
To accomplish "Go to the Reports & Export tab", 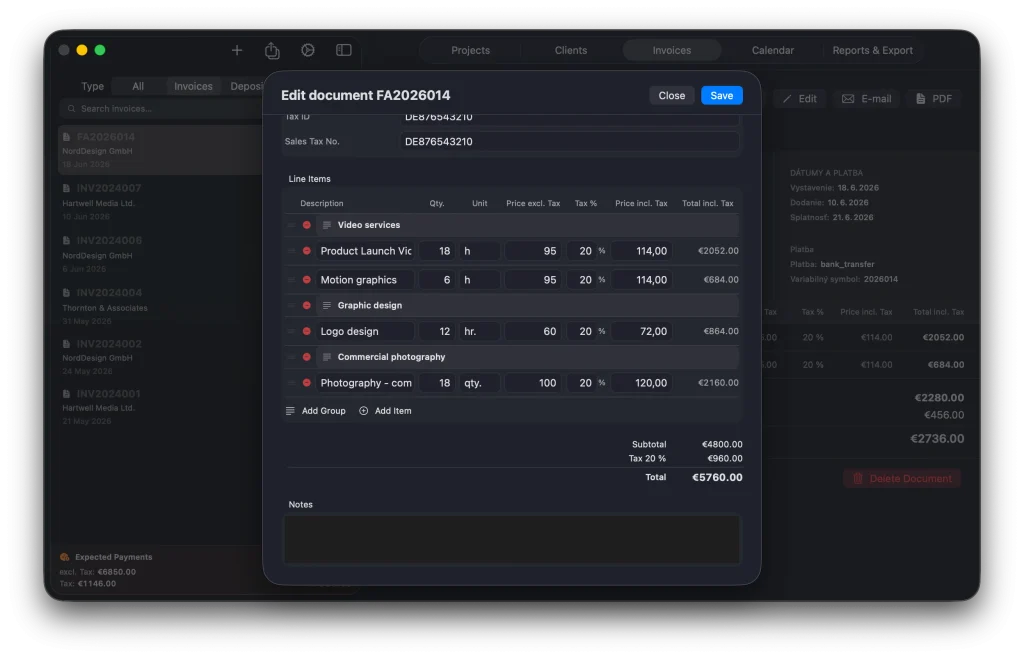I will tap(872, 50).
